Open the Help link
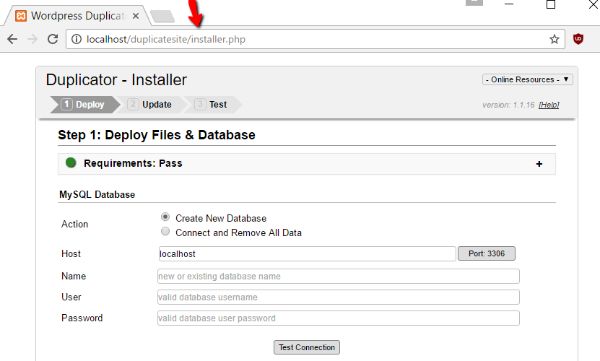 (x=549, y=105)
